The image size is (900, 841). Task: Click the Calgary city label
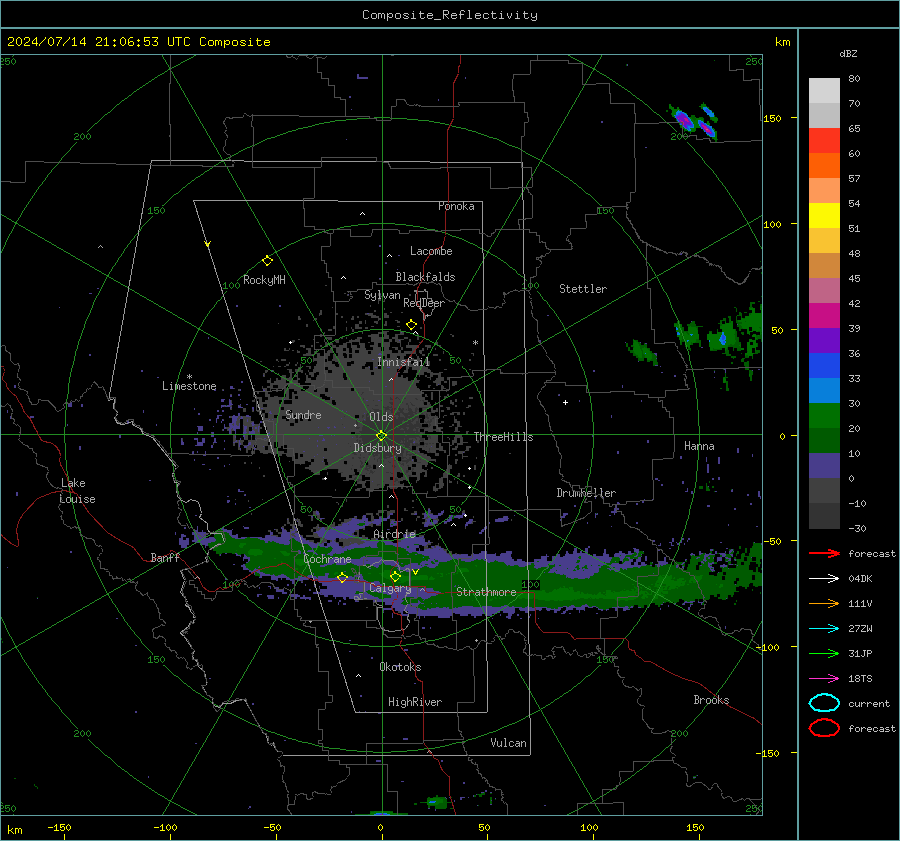pyautogui.click(x=390, y=588)
